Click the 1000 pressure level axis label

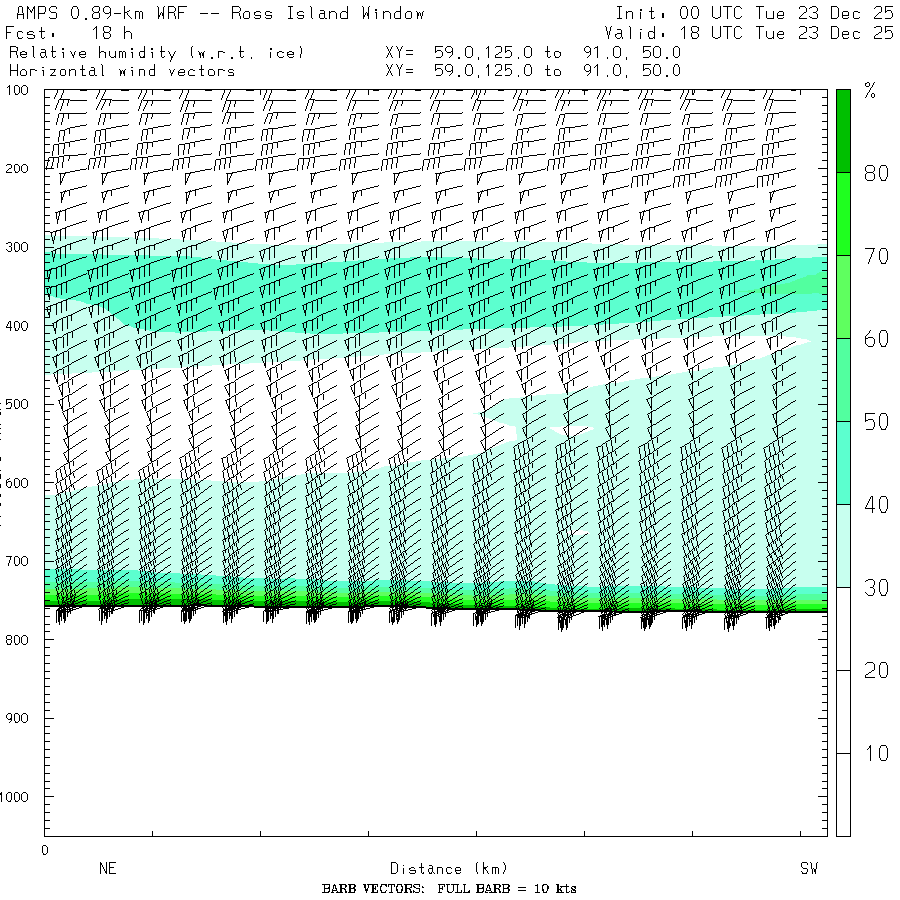pos(22,797)
